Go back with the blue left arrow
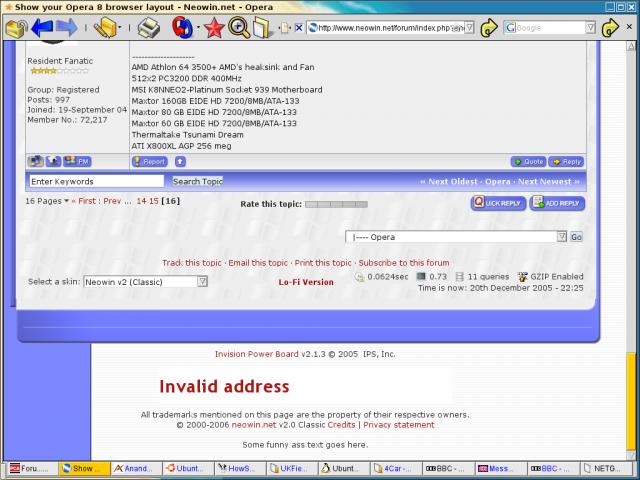640x480 pixels. 42,27
